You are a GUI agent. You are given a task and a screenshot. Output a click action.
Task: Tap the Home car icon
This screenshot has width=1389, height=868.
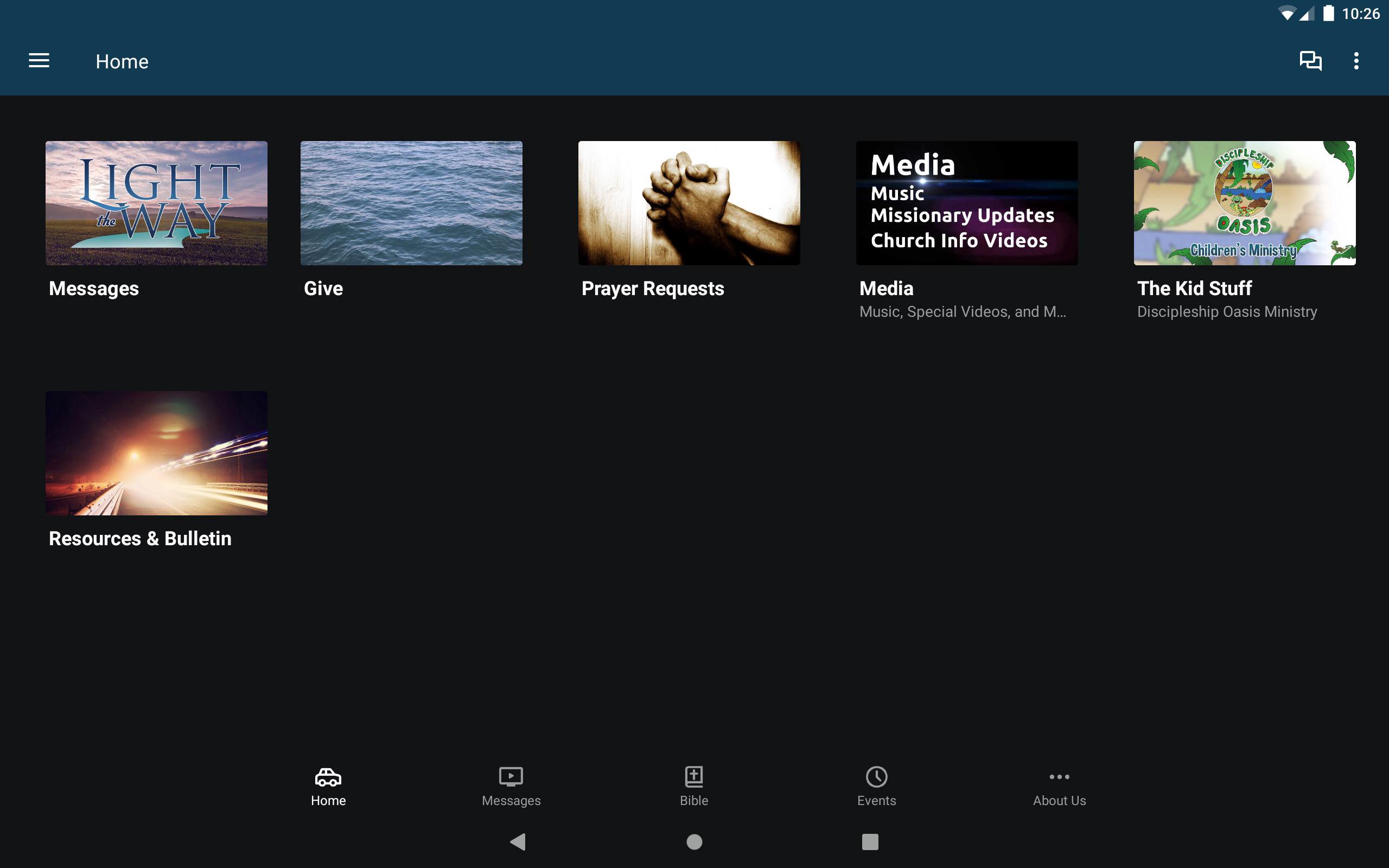(x=328, y=777)
